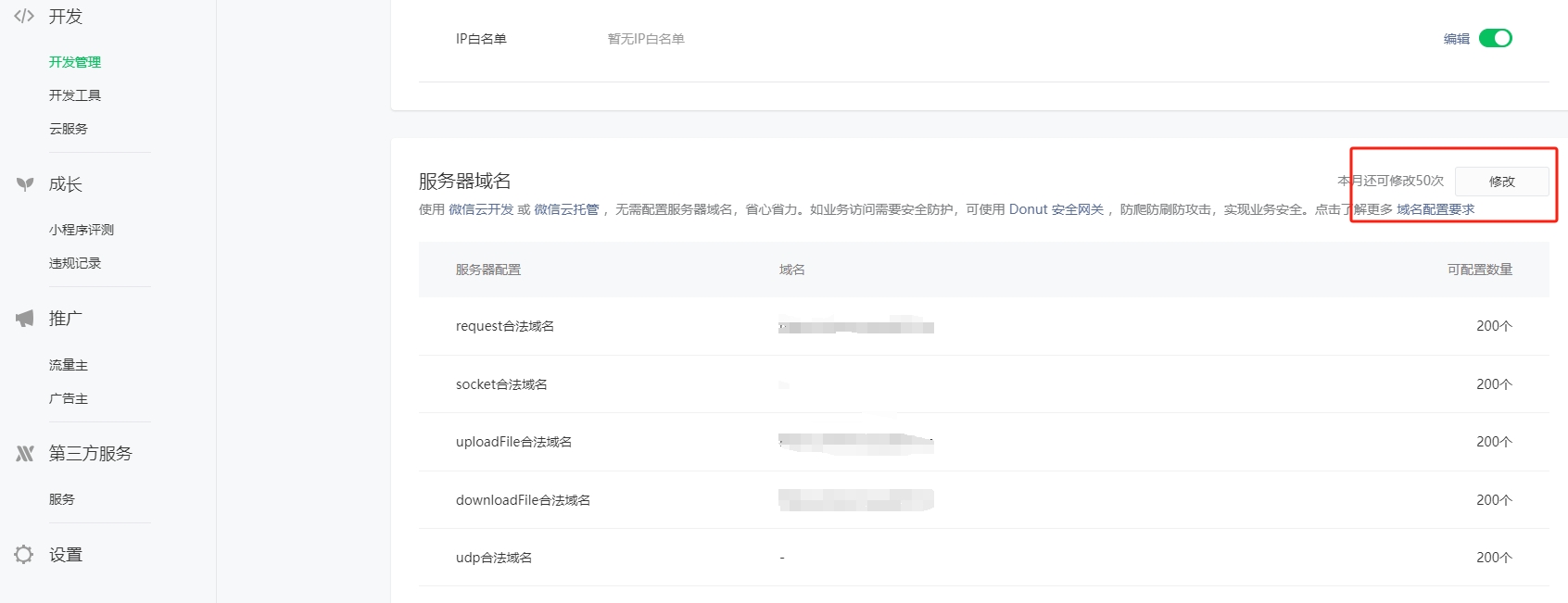The height and width of the screenshot is (603, 1568).
Task: Open 小程序评测 page
Action: pyautogui.click(x=82, y=230)
